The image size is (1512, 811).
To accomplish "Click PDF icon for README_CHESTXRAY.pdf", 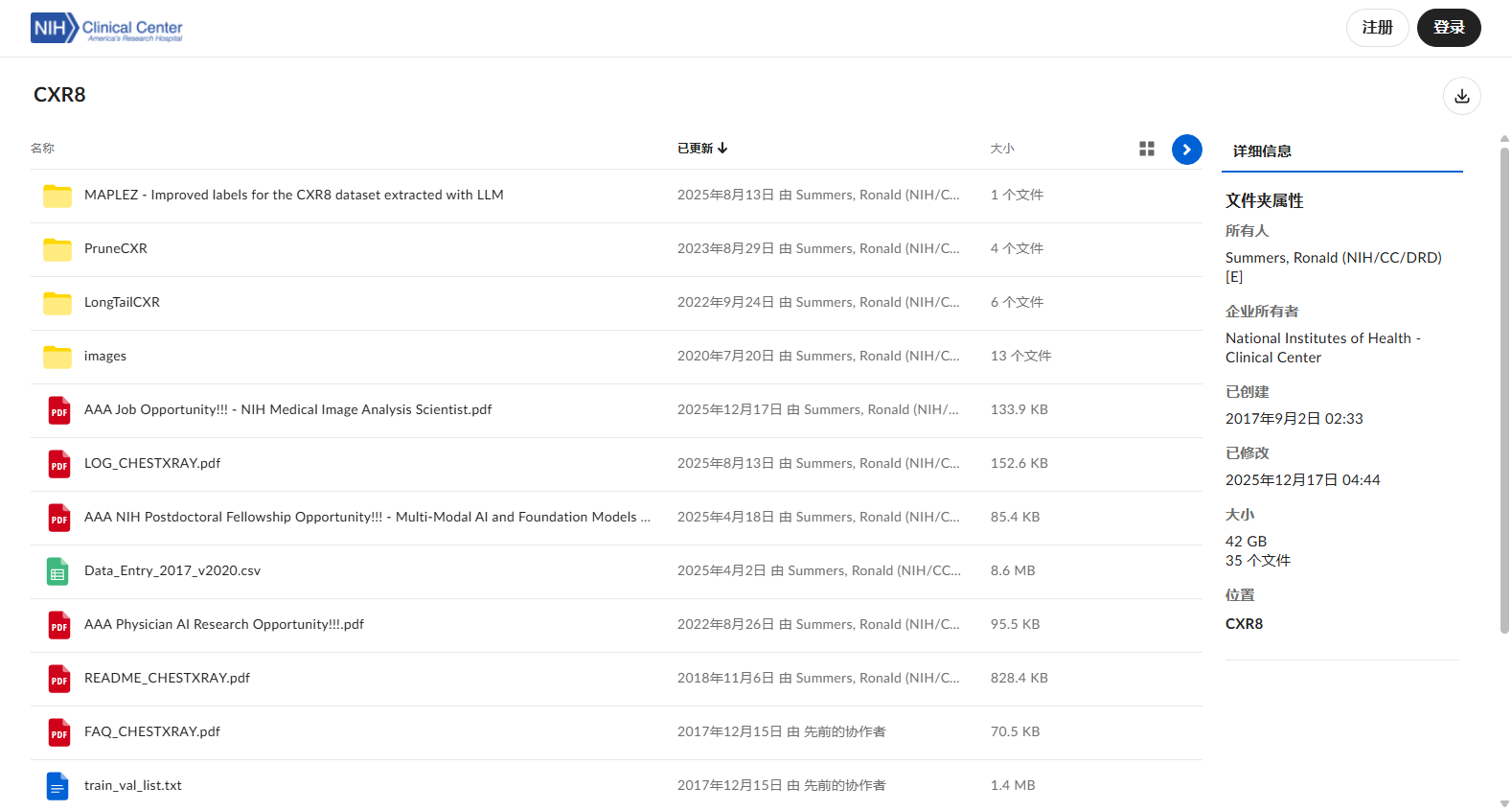I will coord(58,679).
